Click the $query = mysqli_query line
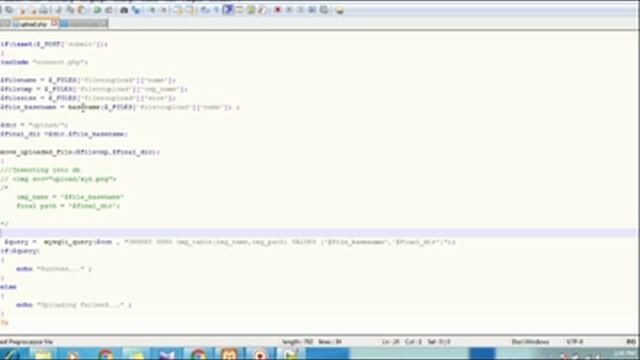This screenshot has width=640, height=360. [x=230, y=242]
